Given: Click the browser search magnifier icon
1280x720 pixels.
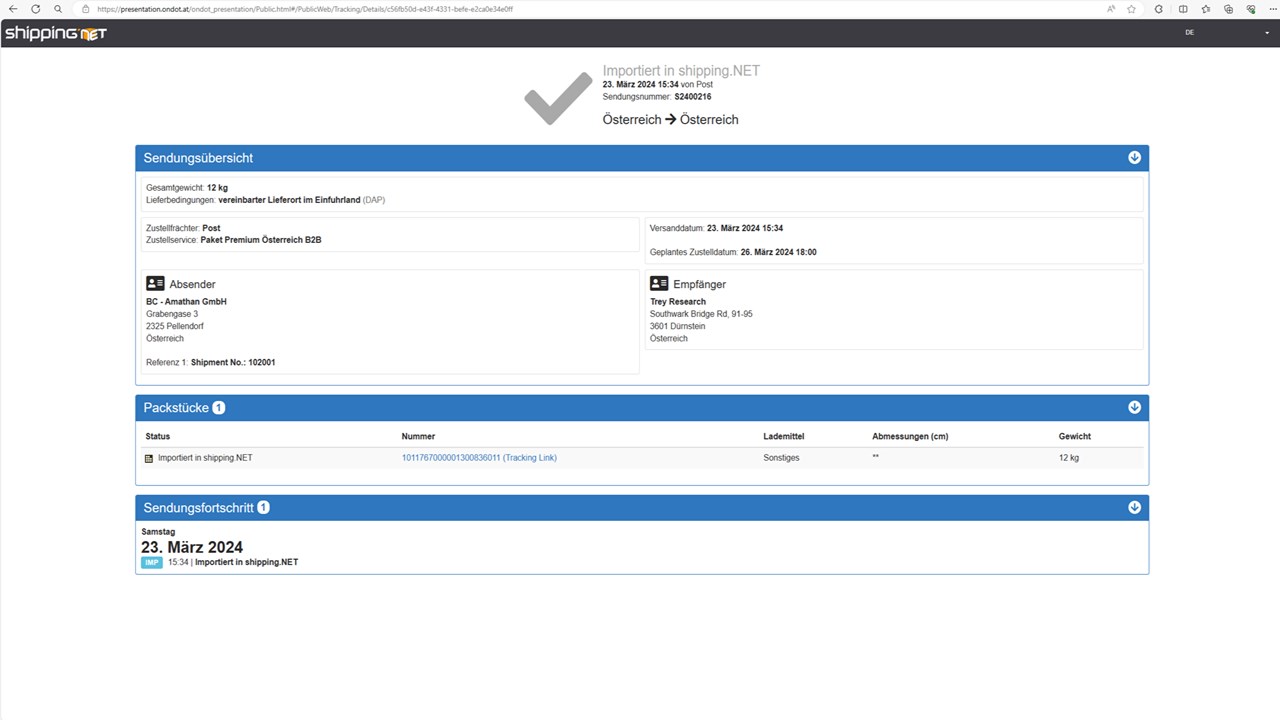Looking at the screenshot, I should click(58, 9).
